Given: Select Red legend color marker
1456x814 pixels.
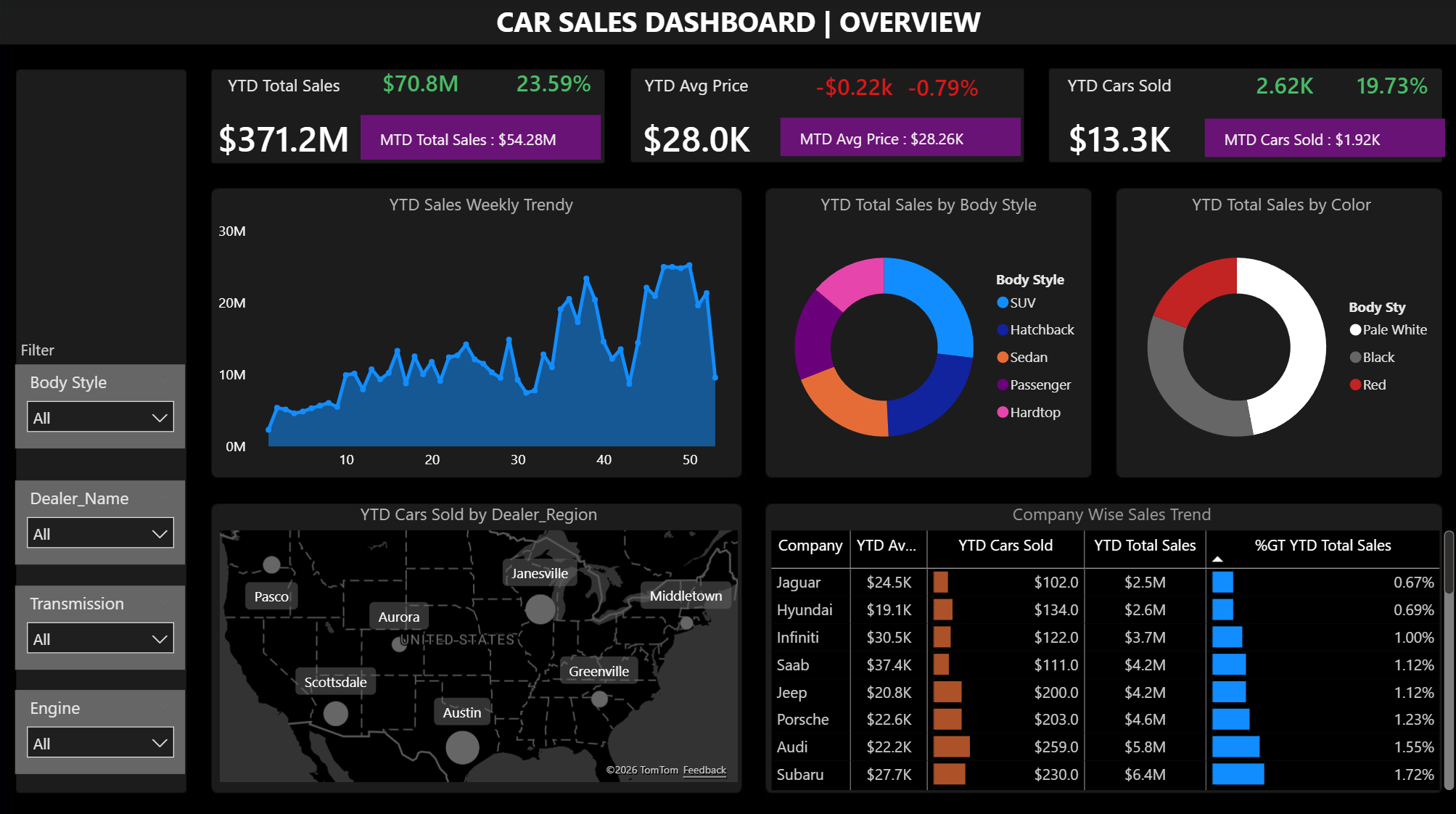Looking at the screenshot, I should point(1355,385).
